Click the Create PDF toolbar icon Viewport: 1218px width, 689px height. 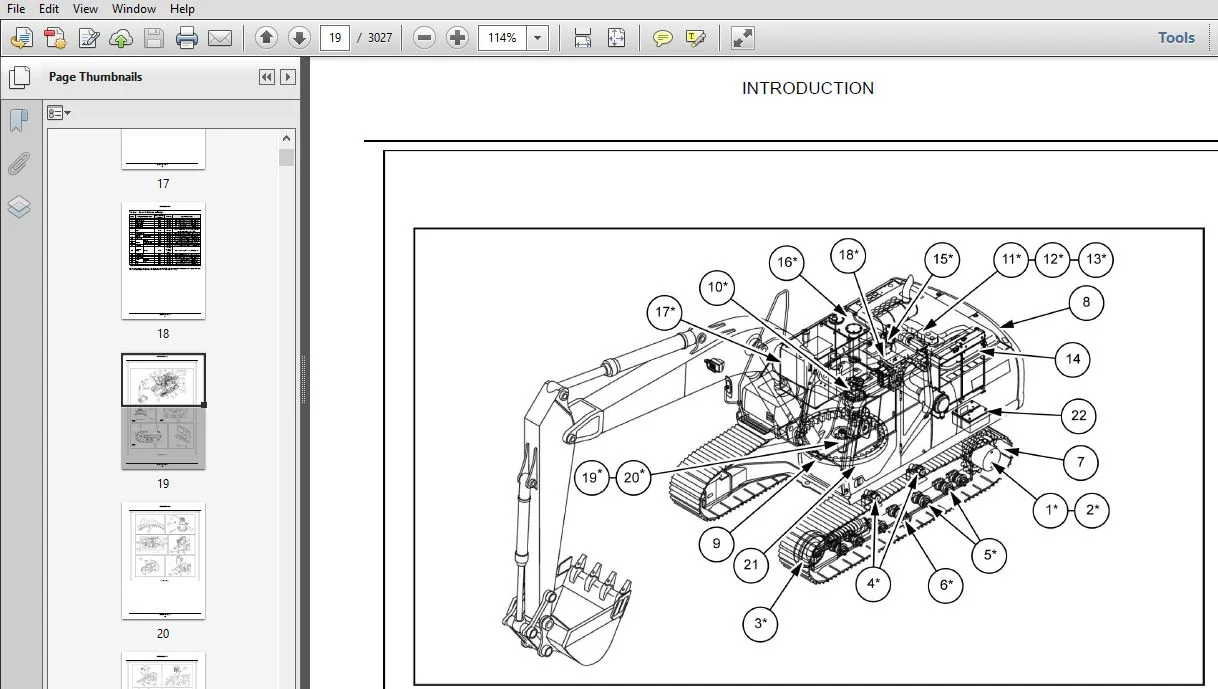[56, 39]
